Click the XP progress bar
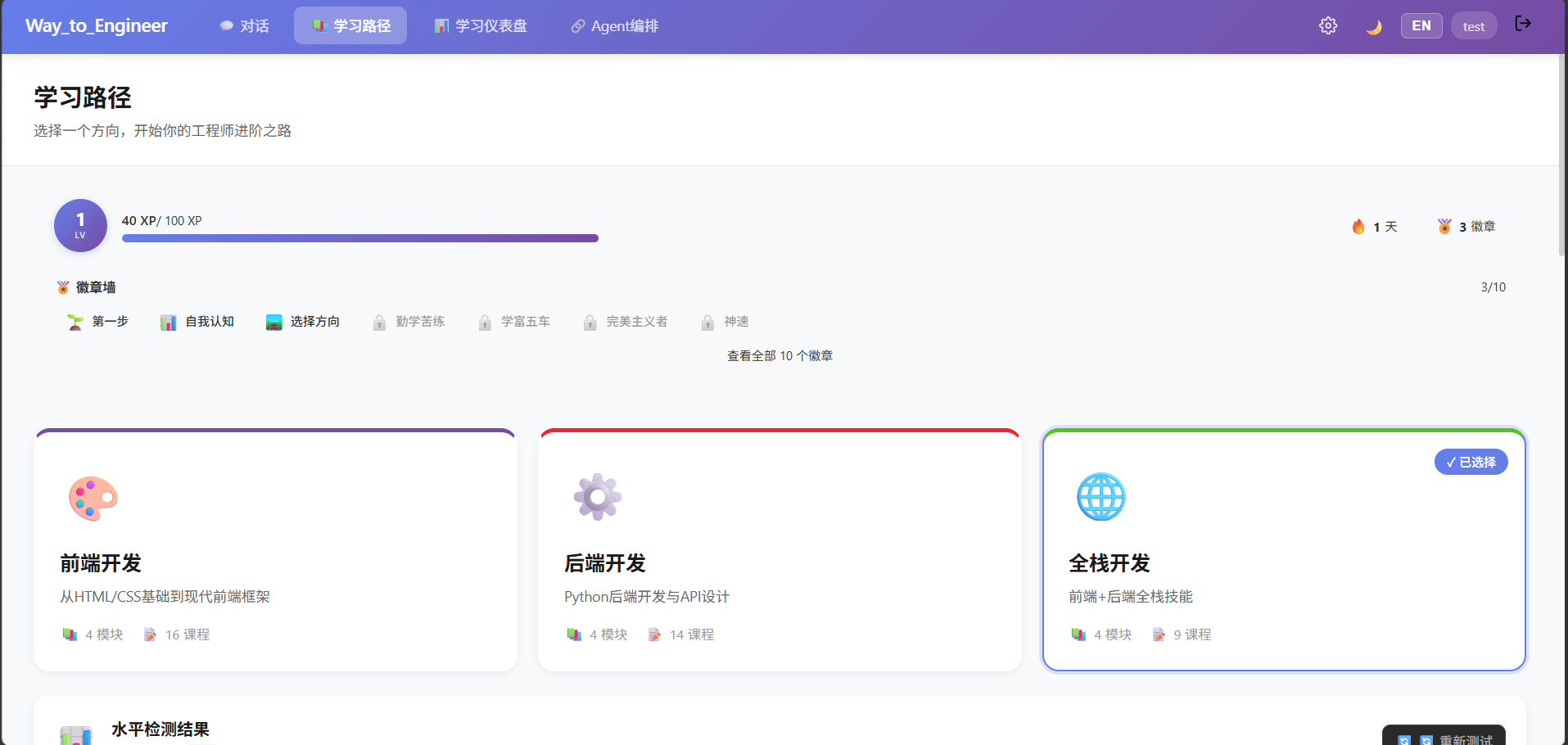1568x745 pixels. (x=360, y=238)
